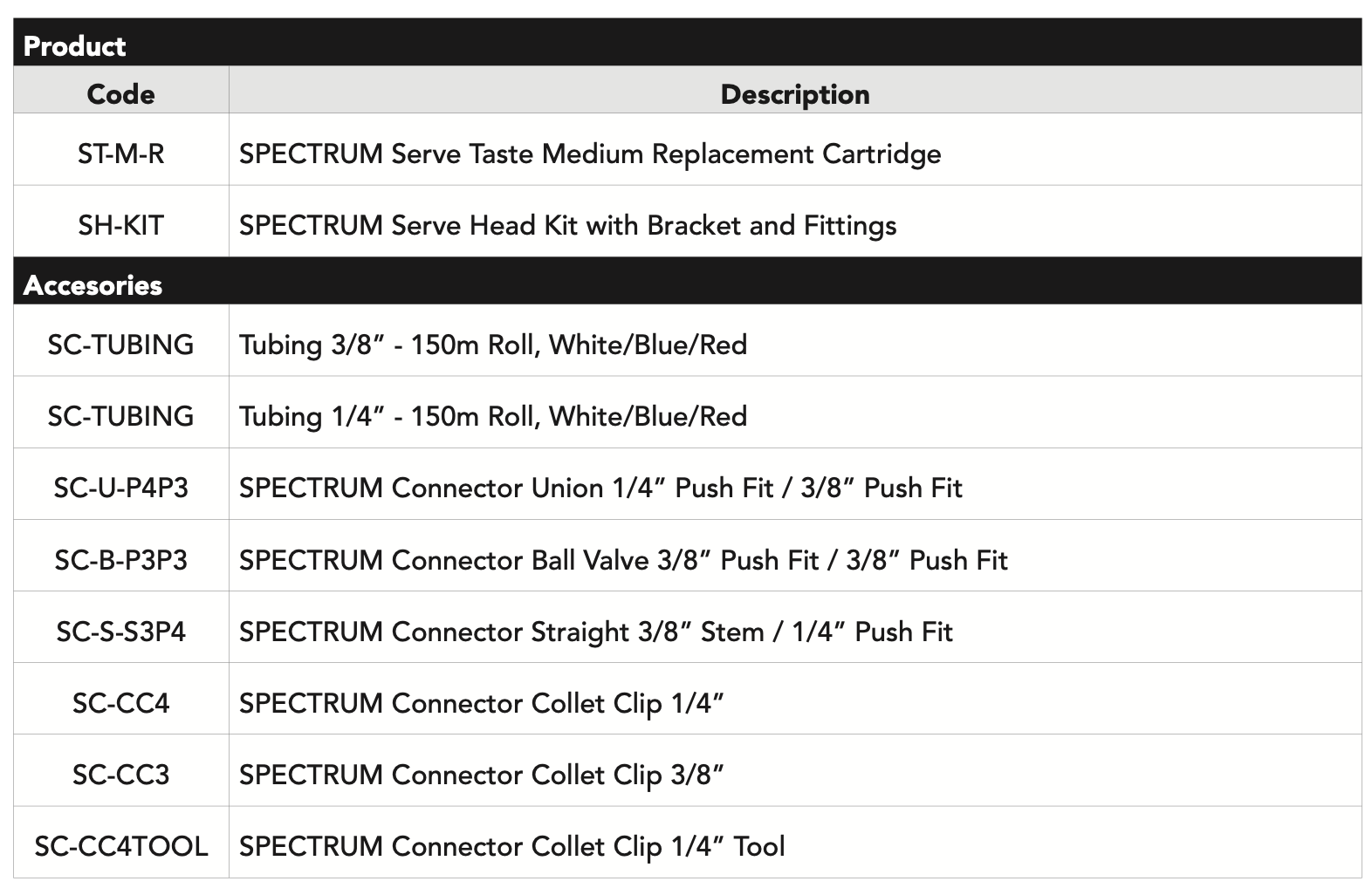Select the Product section header bar
Viewport: 1372px width, 895px height.
(688, 42)
